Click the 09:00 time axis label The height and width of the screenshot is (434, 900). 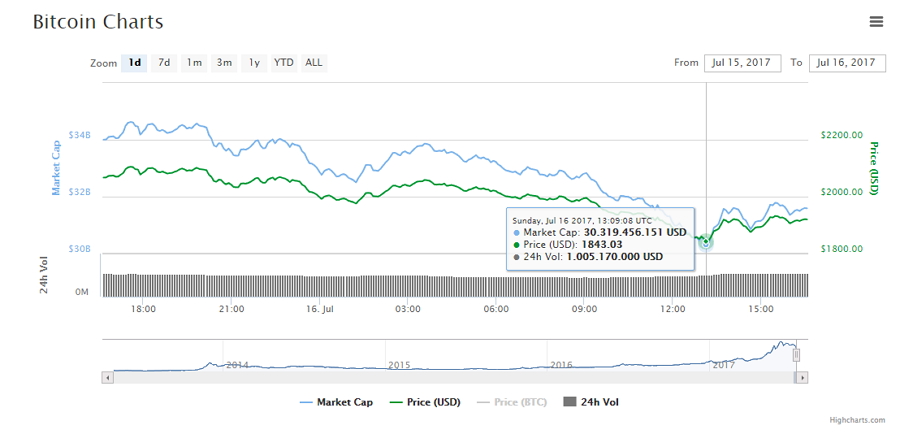584,309
